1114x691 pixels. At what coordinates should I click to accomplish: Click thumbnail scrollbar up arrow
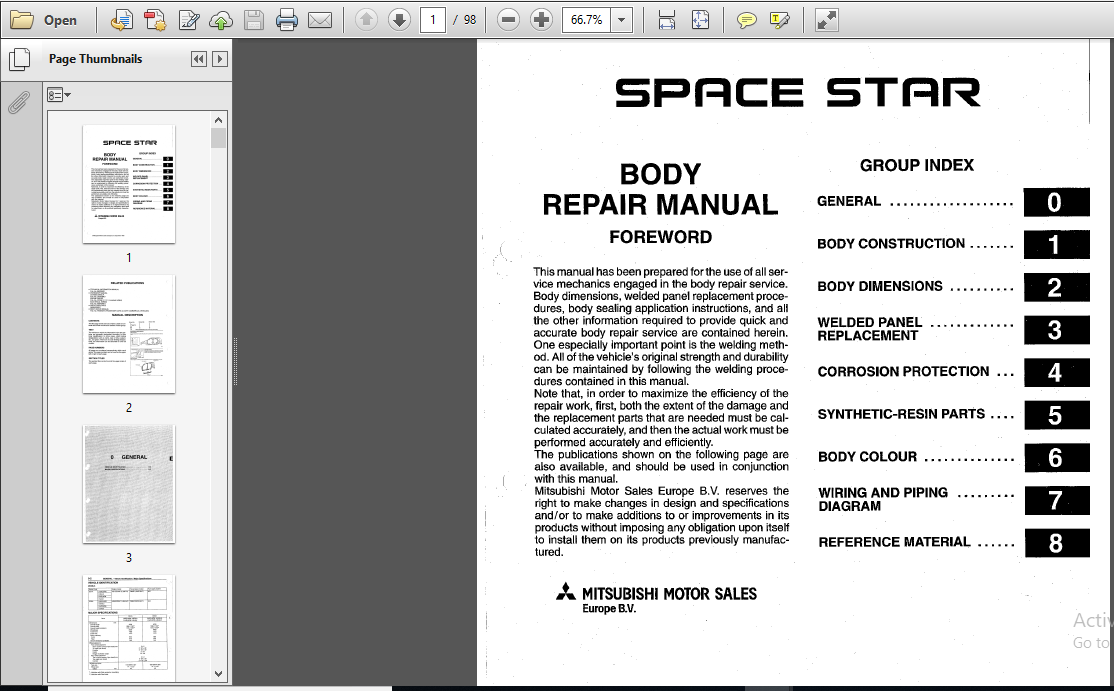point(218,119)
